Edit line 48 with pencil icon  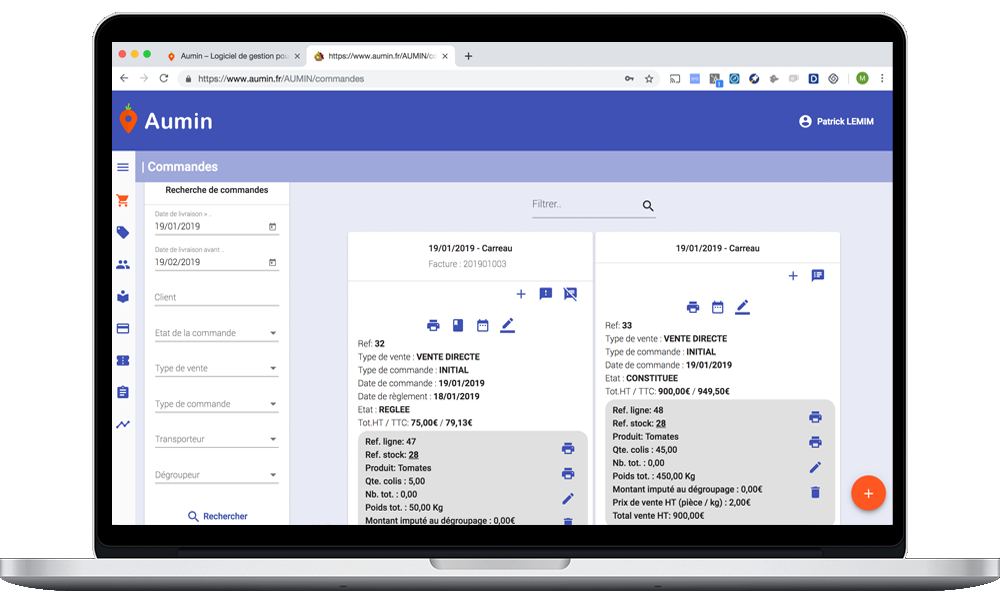tap(815, 467)
